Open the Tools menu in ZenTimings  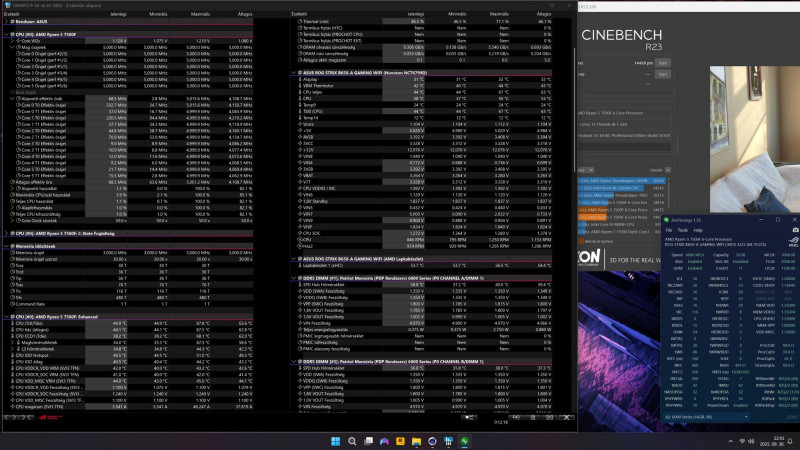[x=682, y=230]
